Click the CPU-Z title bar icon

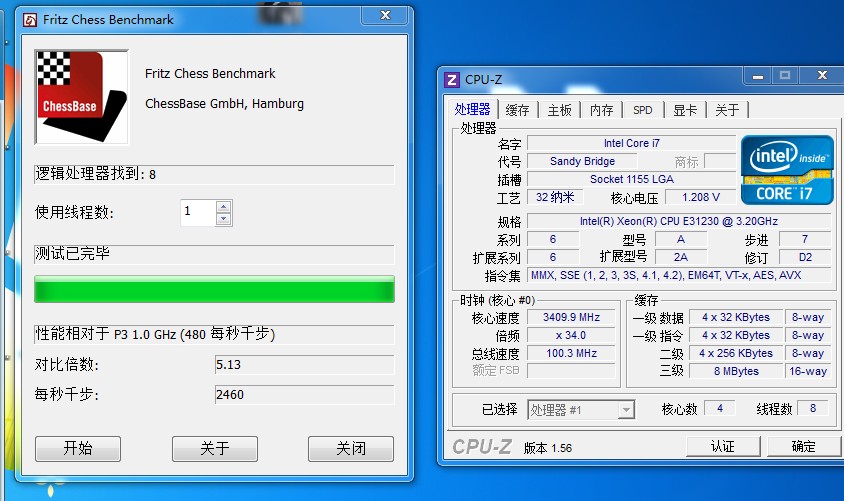tap(452, 80)
